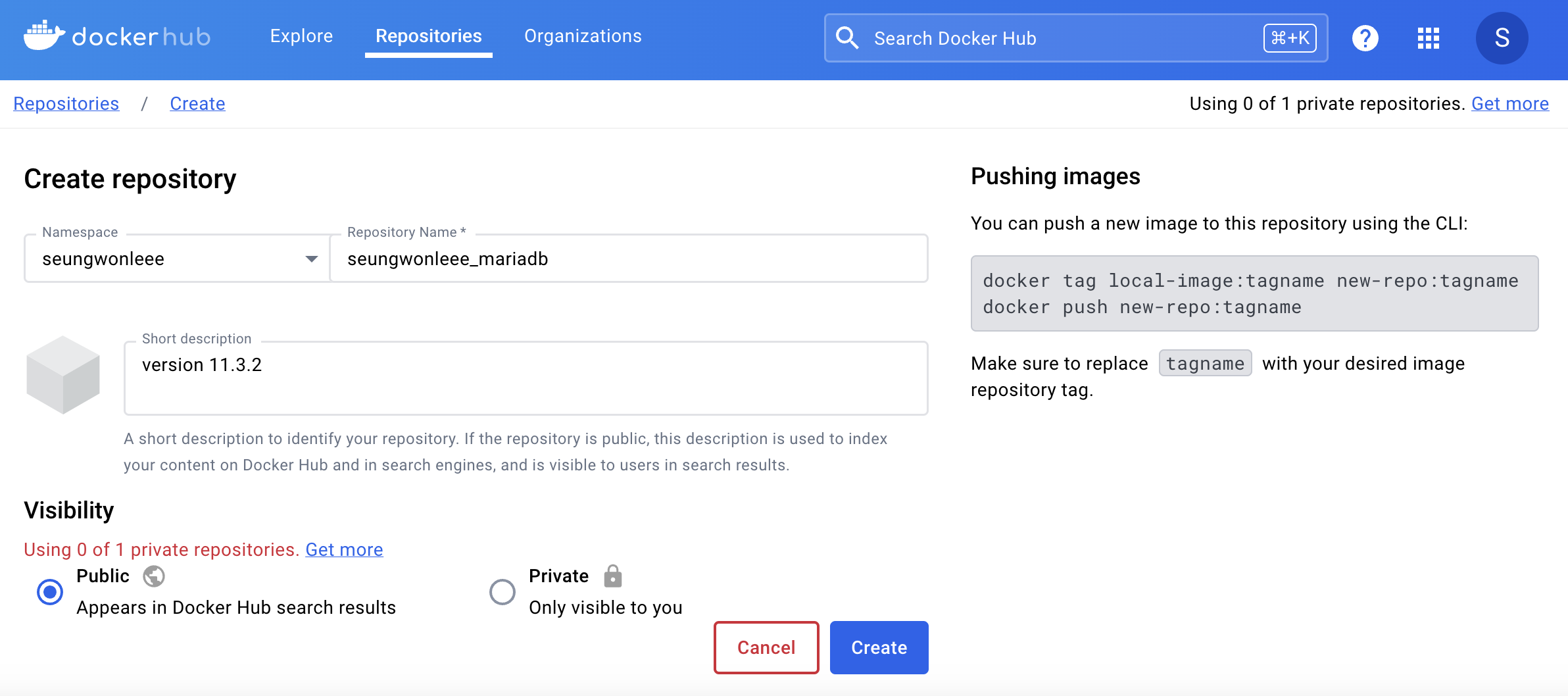Click into the Short description field

(x=526, y=378)
